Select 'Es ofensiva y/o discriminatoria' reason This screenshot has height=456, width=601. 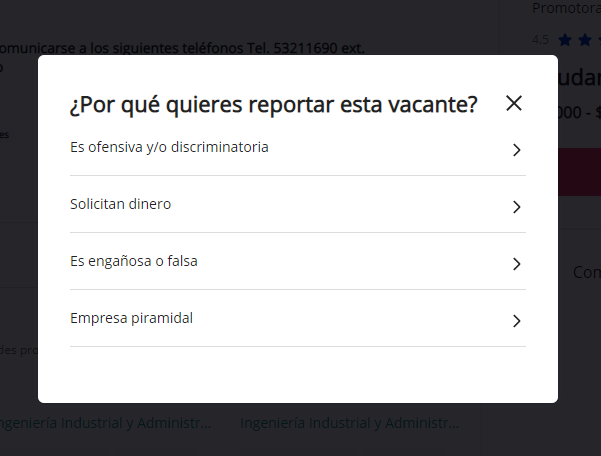coord(297,148)
